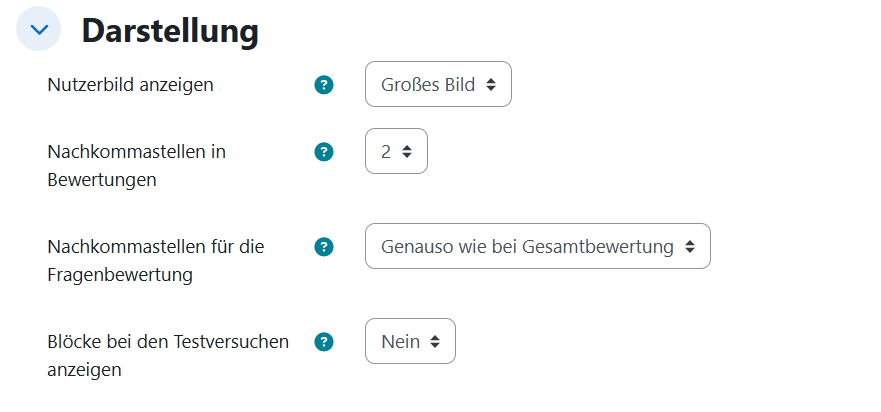Screen dimensions: 881x412
Task: Open help for Nachkommastellen für die Fragenbewertung
Action: pos(323,246)
